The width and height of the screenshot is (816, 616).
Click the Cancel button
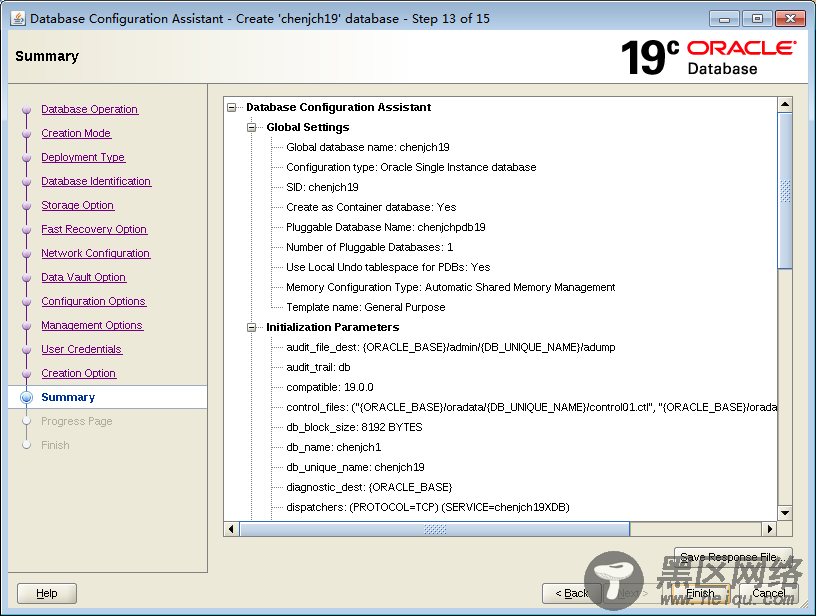769,593
